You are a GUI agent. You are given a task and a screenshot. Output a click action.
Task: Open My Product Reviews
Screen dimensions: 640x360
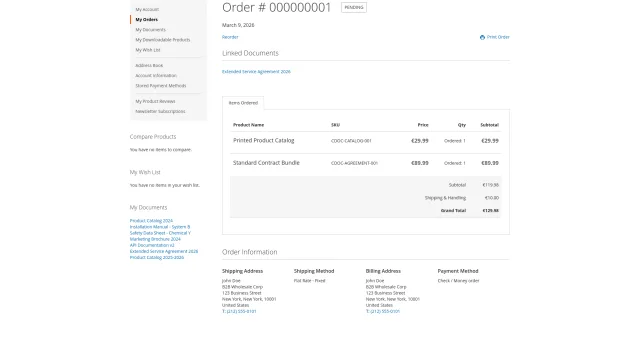[x=156, y=101]
